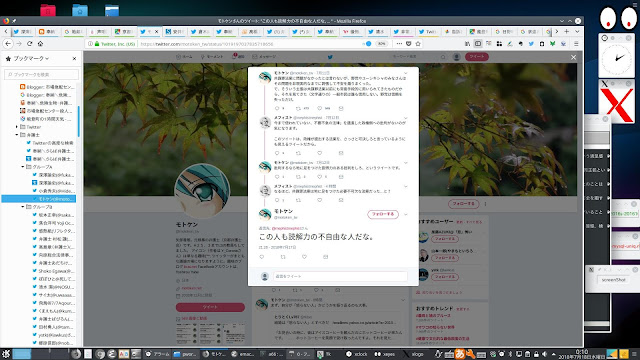Click the 80% zoom indicator

click(x=381, y=44)
